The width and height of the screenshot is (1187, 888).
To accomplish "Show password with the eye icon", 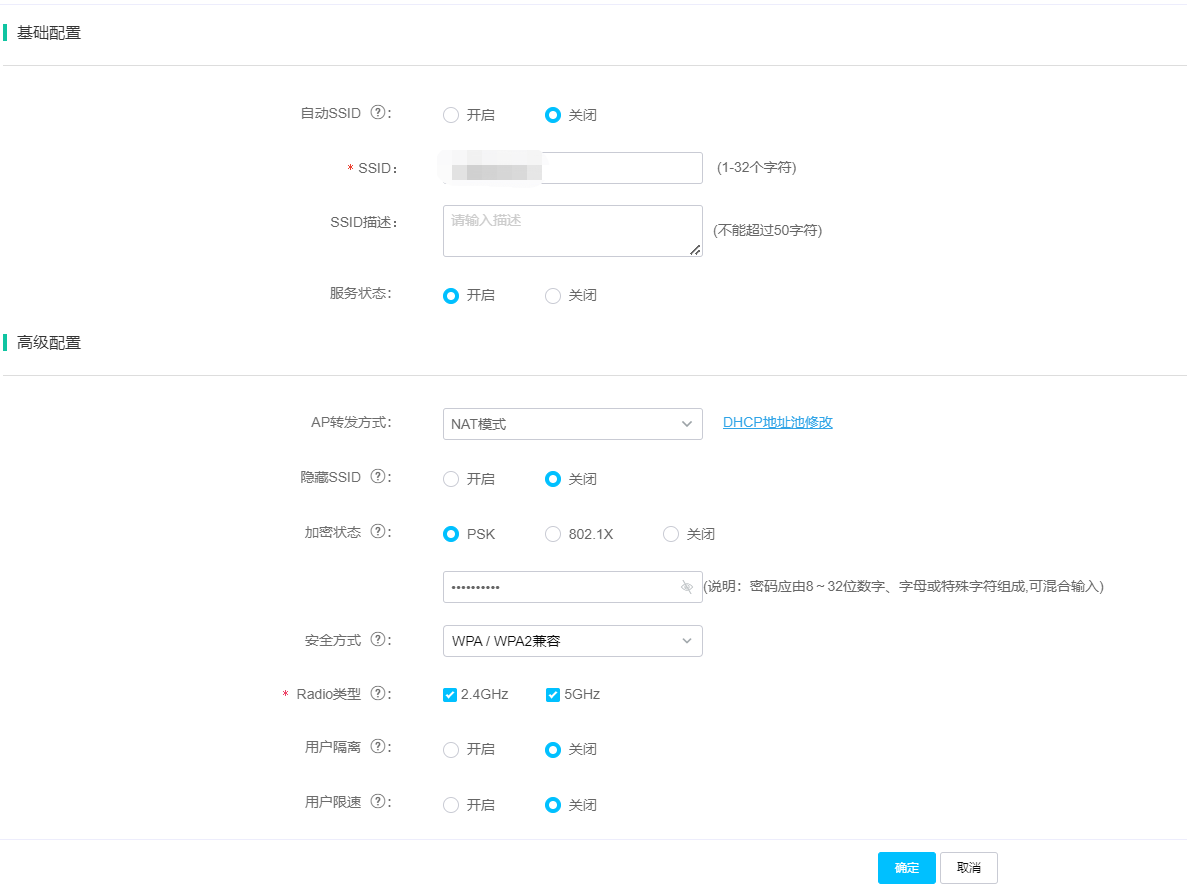I will click(687, 587).
